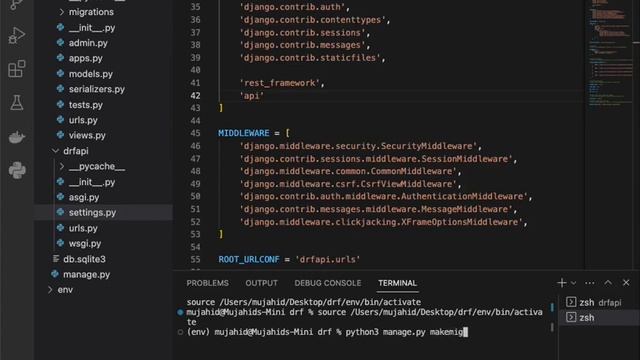
Task: Expand the __pycache__ folder
Action: click(x=61, y=166)
